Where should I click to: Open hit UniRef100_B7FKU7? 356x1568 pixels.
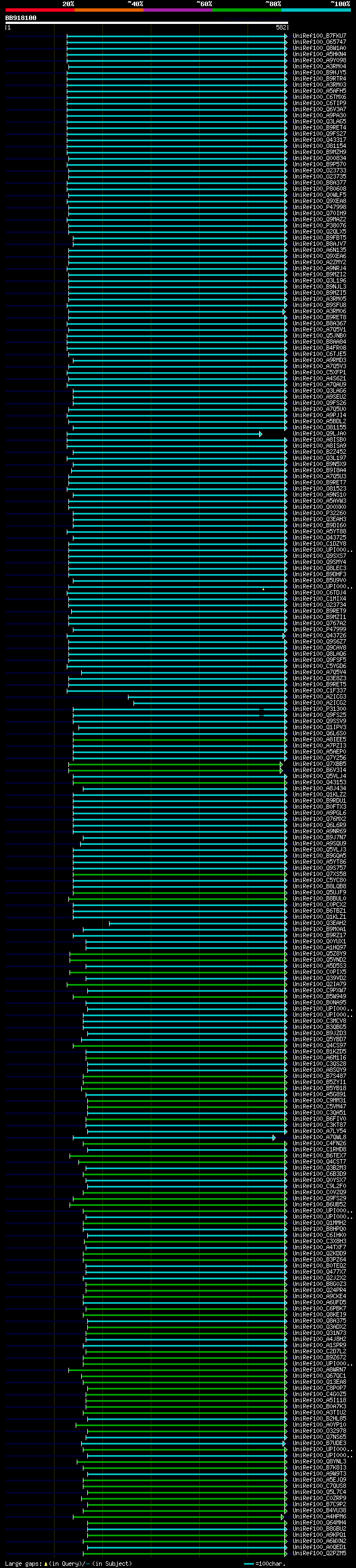point(319,36)
